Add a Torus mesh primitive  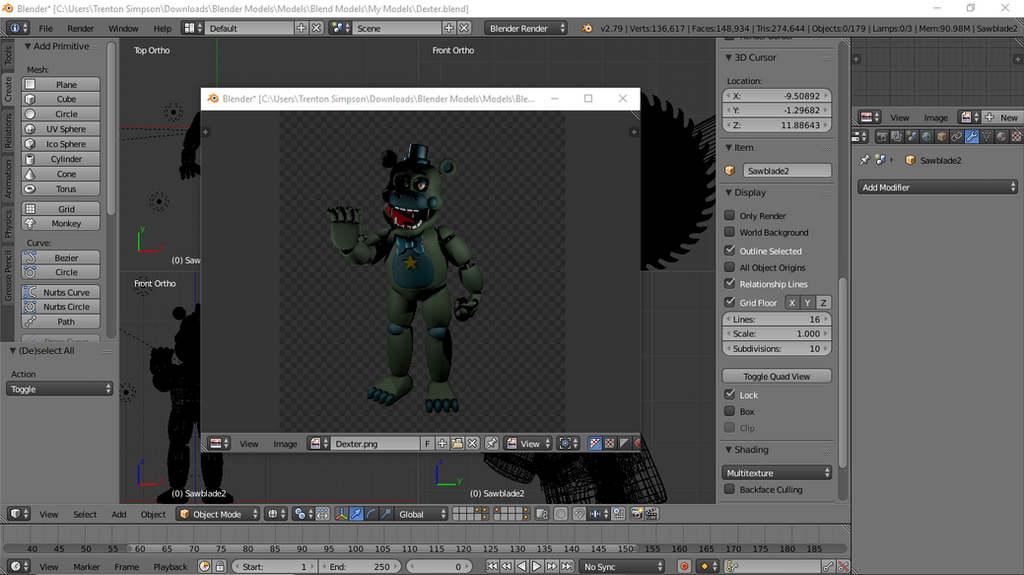pos(61,189)
